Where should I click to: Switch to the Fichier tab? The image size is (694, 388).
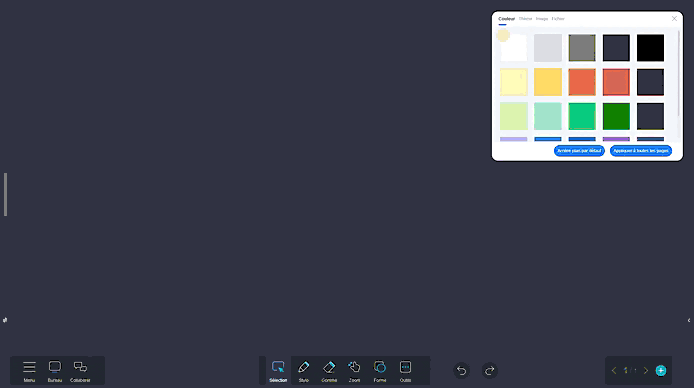point(558,19)
